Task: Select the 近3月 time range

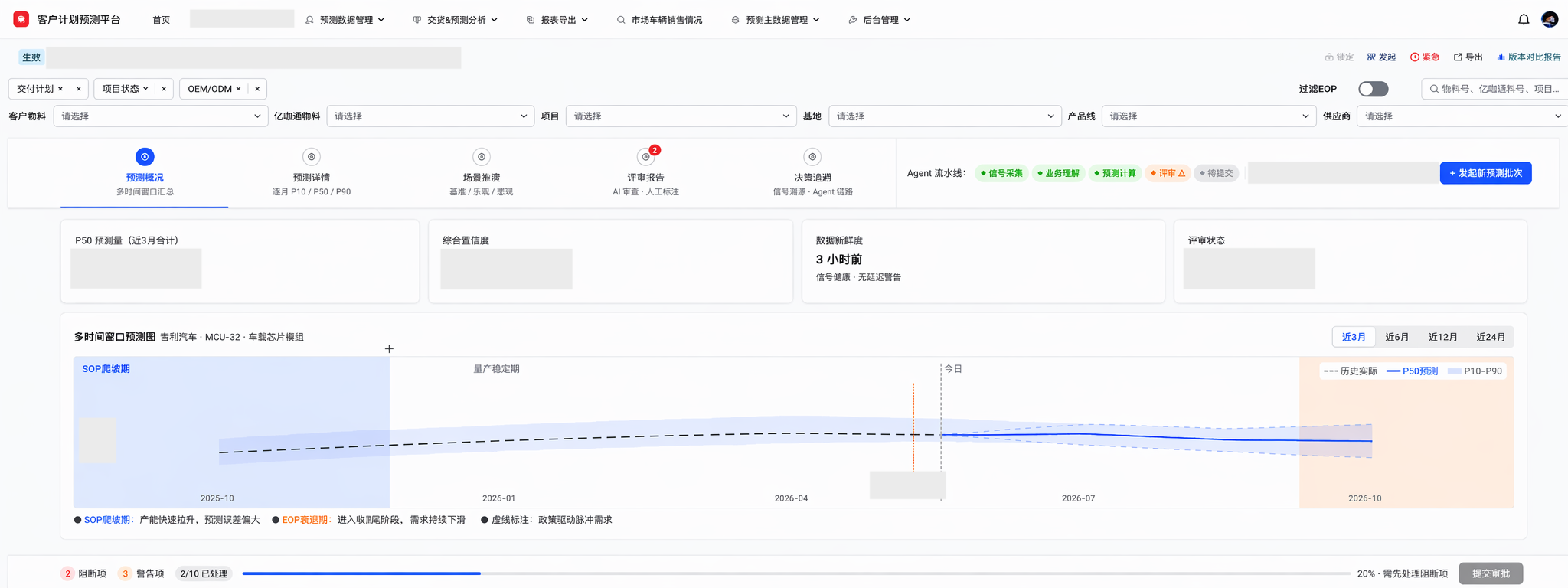Action: coord(1354,337)
